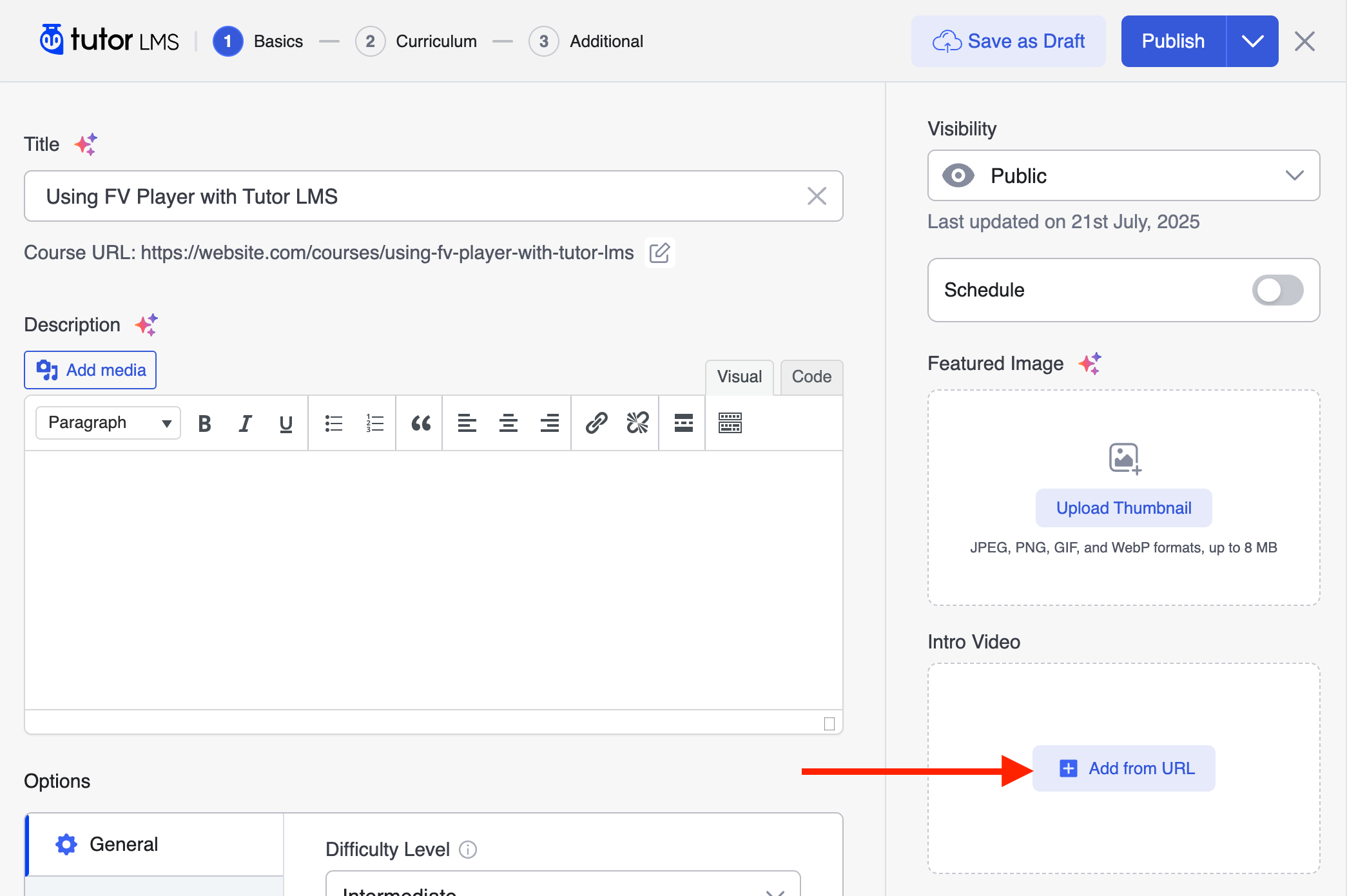
Task: Toggle bold formatting
Action: point(204,424)
